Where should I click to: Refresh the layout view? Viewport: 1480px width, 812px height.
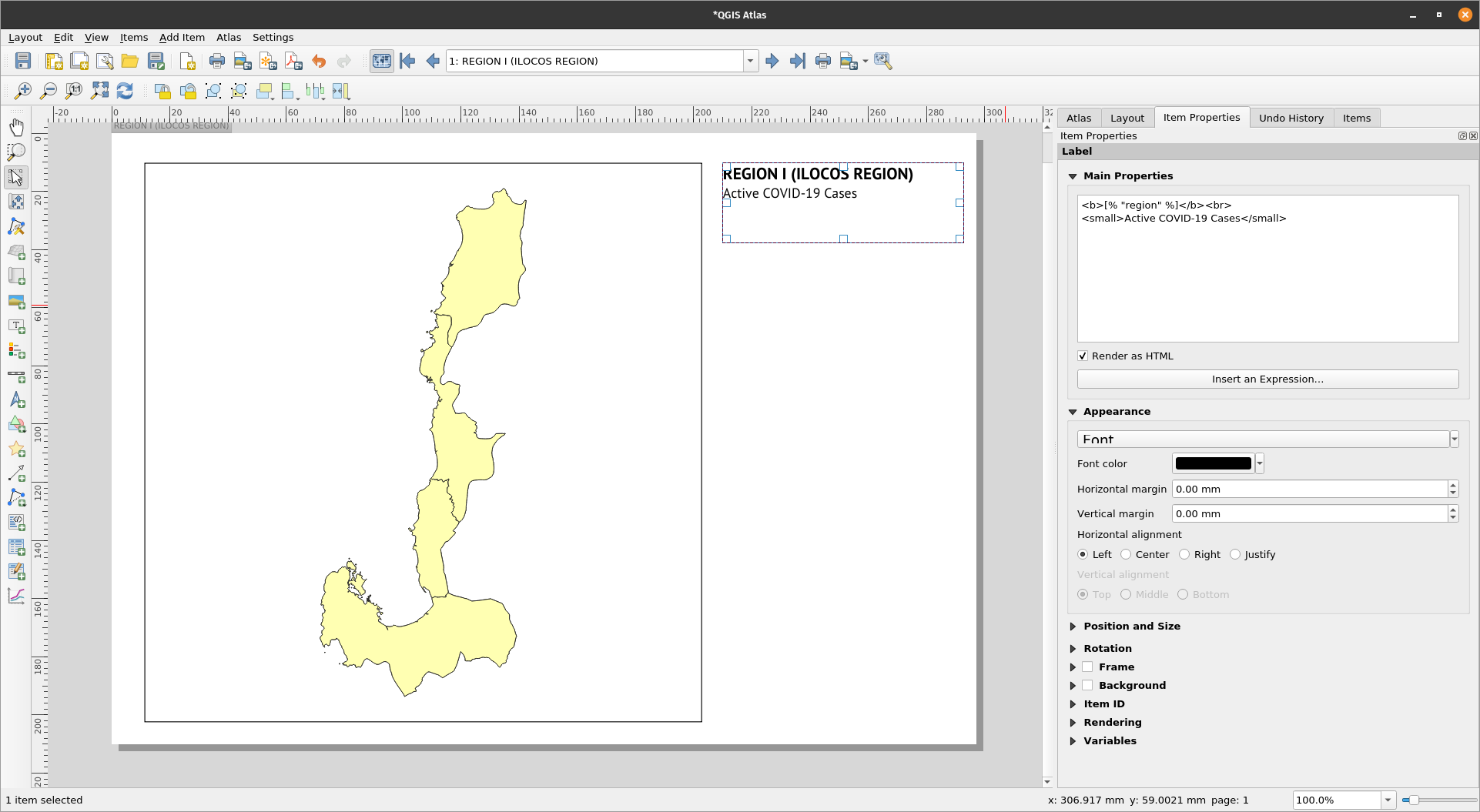tap(125, 91)
